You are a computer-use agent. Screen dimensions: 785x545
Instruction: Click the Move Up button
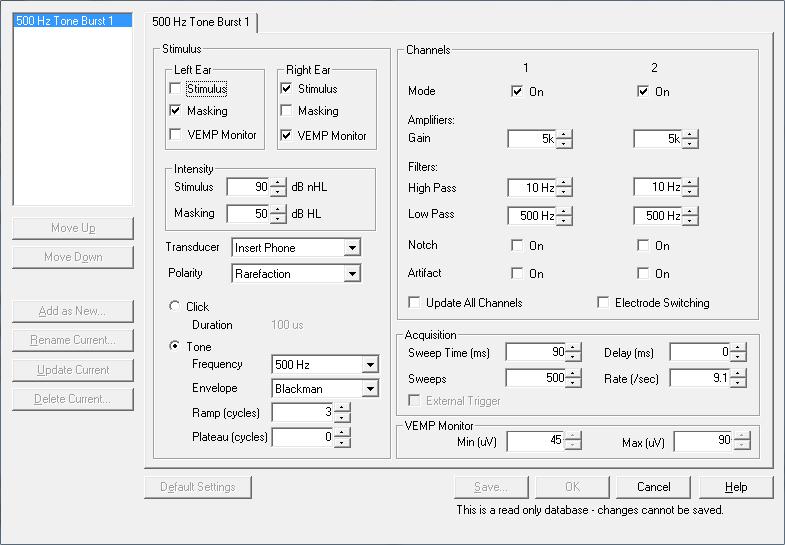pos(73,228)
